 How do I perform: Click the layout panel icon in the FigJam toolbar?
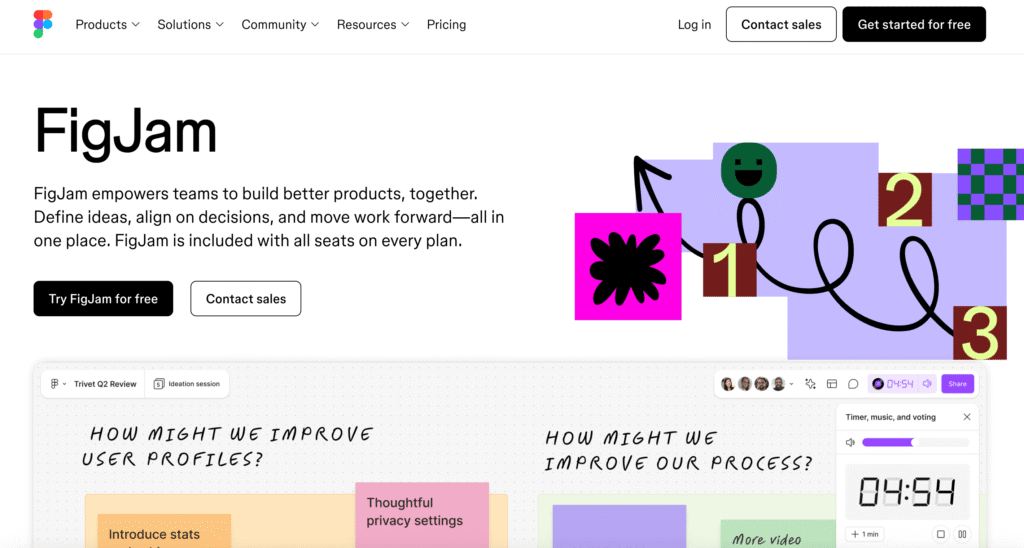click(832, 384)
